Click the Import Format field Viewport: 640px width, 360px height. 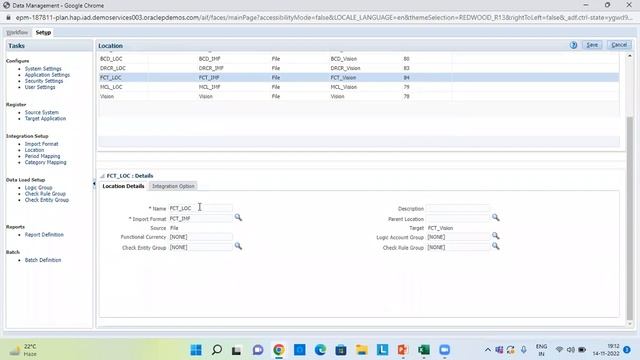click(200, 218)
